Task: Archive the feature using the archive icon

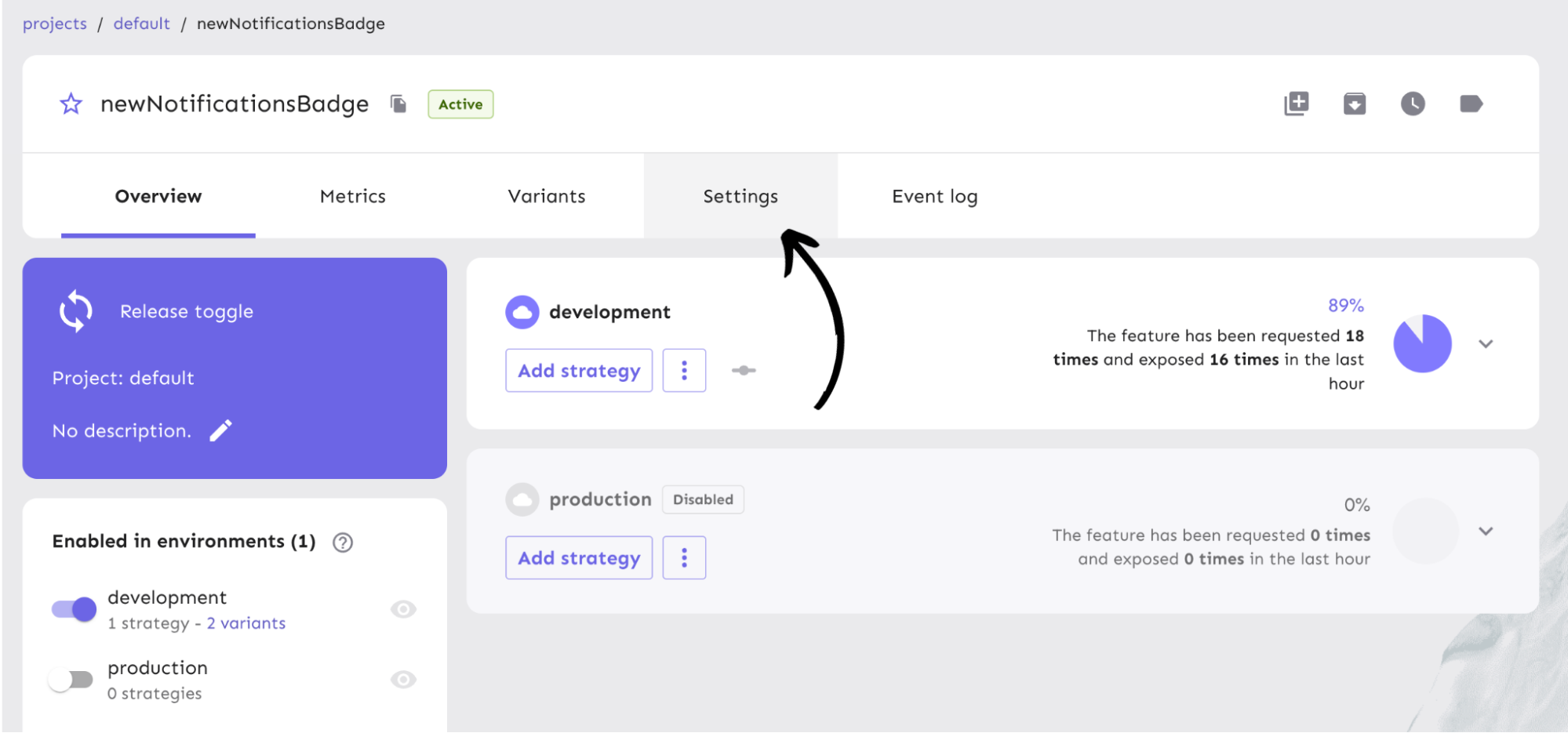Action: pos(1355,103)
